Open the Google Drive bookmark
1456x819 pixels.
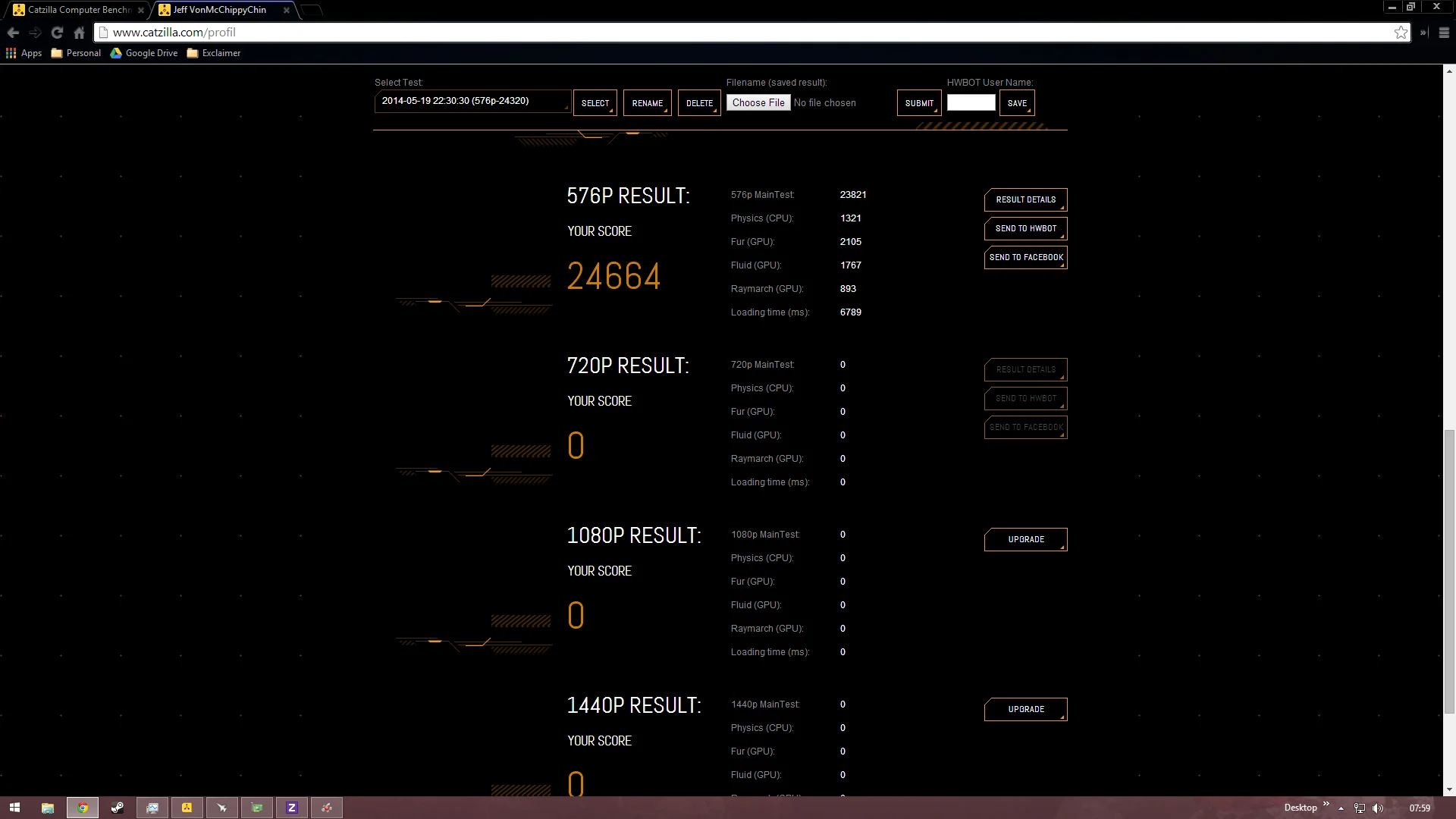coord(144,53)
